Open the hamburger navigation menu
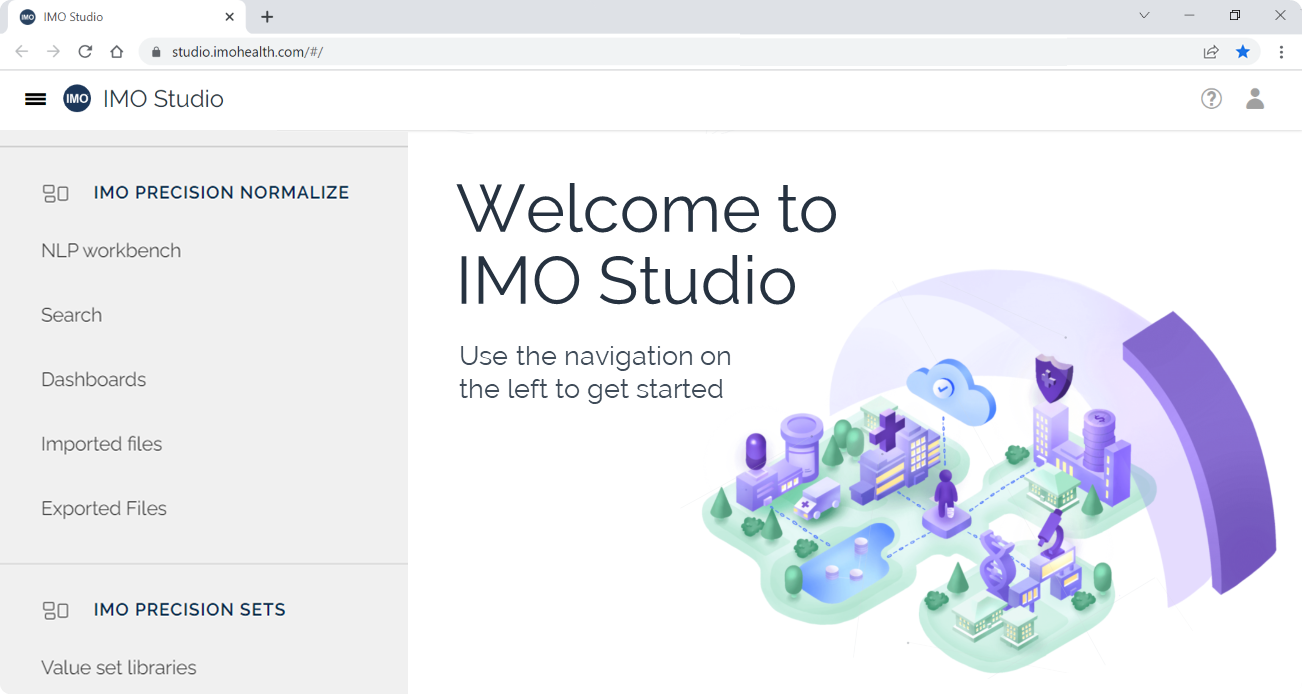Image resolution: width=1302 pixels, height=694 pixels. point(35,99)
